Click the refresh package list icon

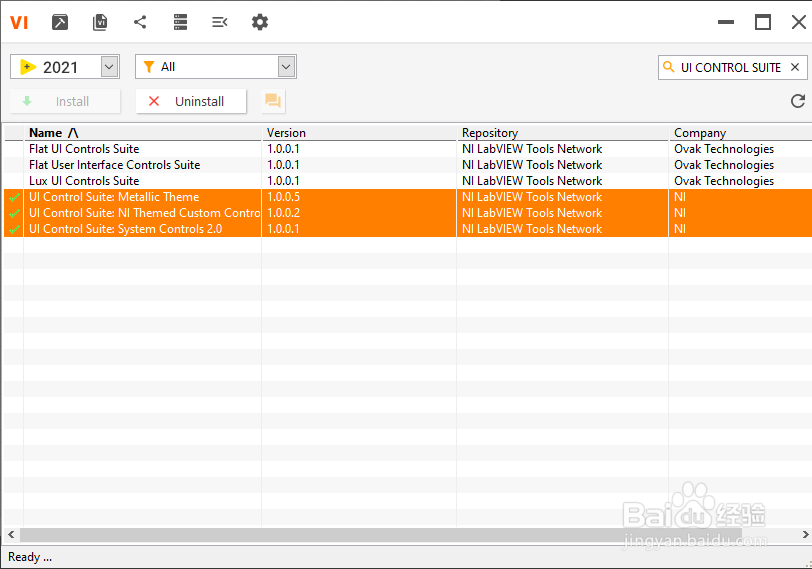tap(798, 101)
